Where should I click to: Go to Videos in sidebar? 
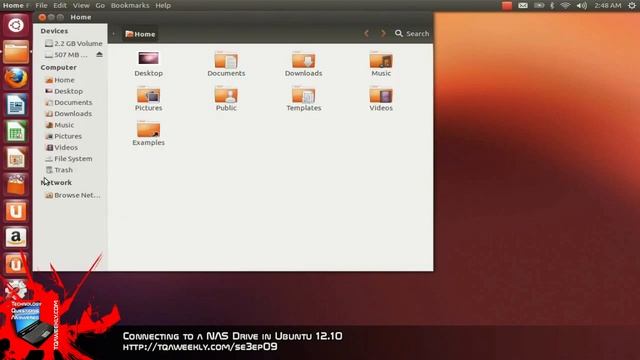62,147
